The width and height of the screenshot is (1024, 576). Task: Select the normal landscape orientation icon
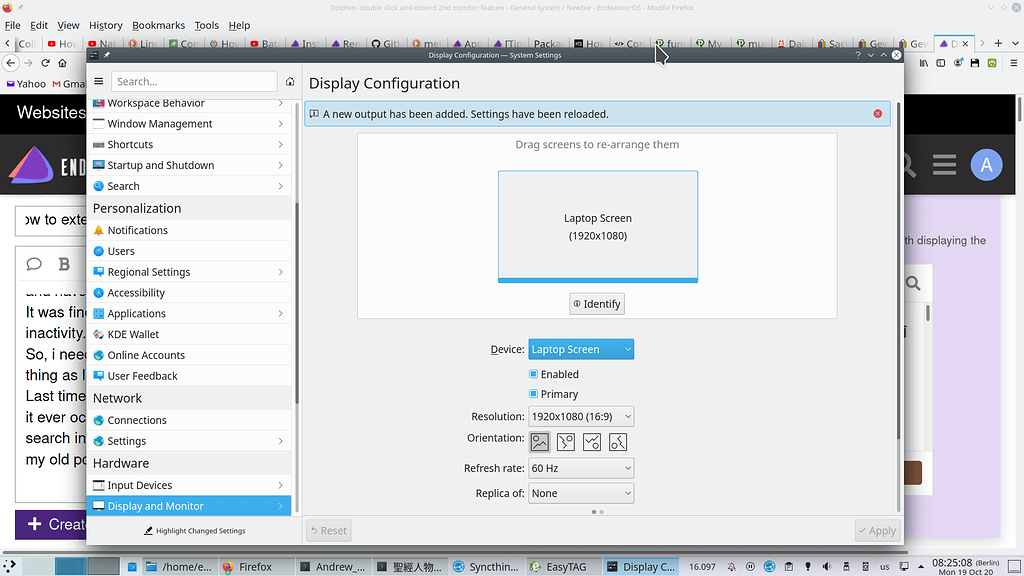pyautogui.click(x=540, y=441)
